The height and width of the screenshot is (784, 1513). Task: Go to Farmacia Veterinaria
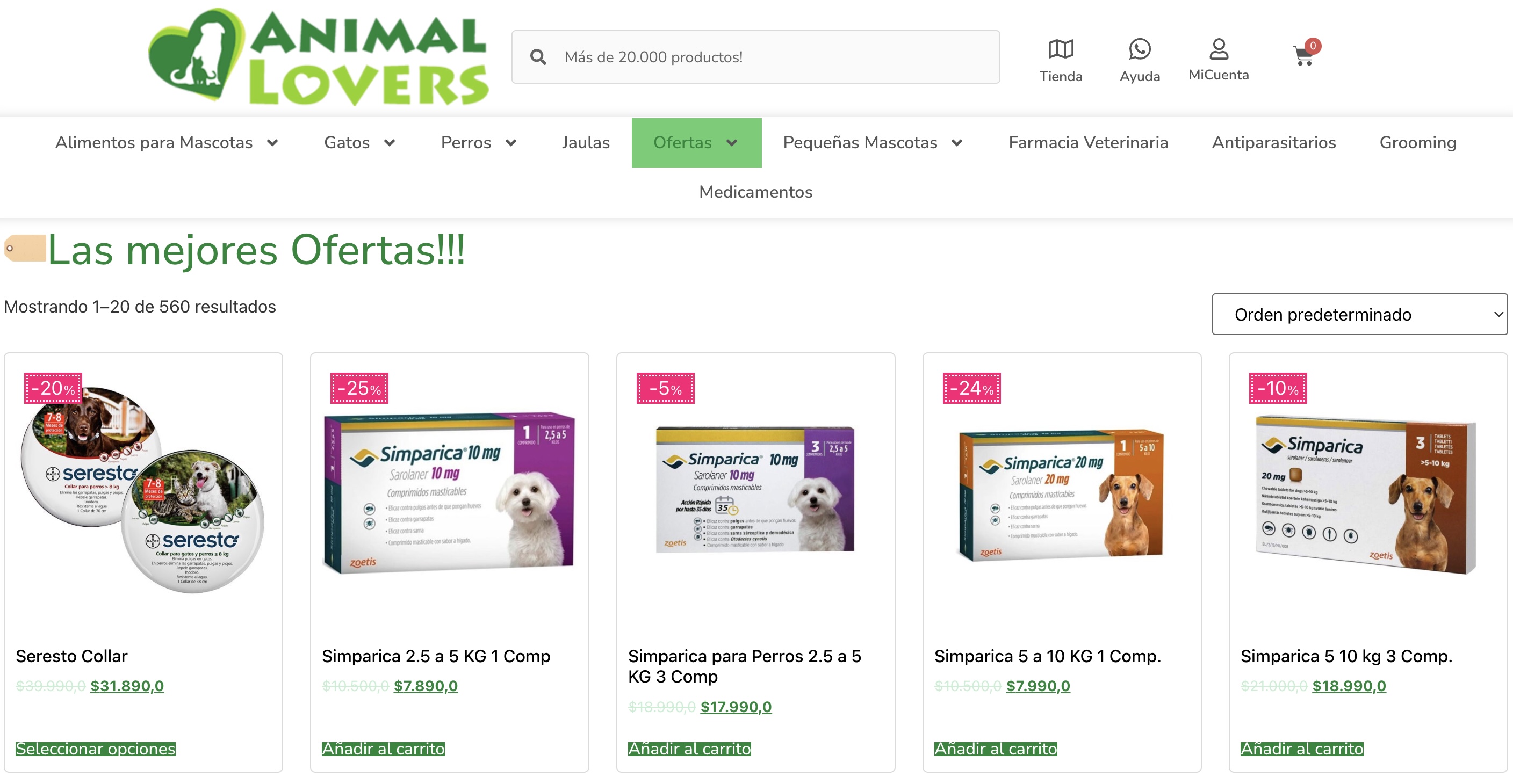coord(1089,143)
